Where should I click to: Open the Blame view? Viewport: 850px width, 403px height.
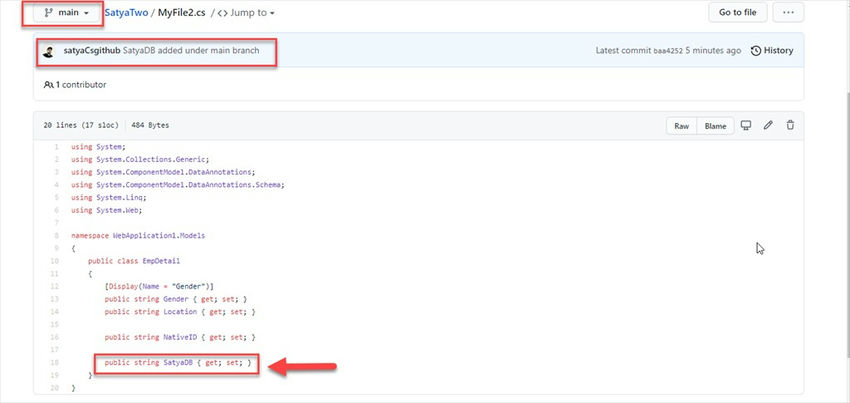tap(715, 126)
